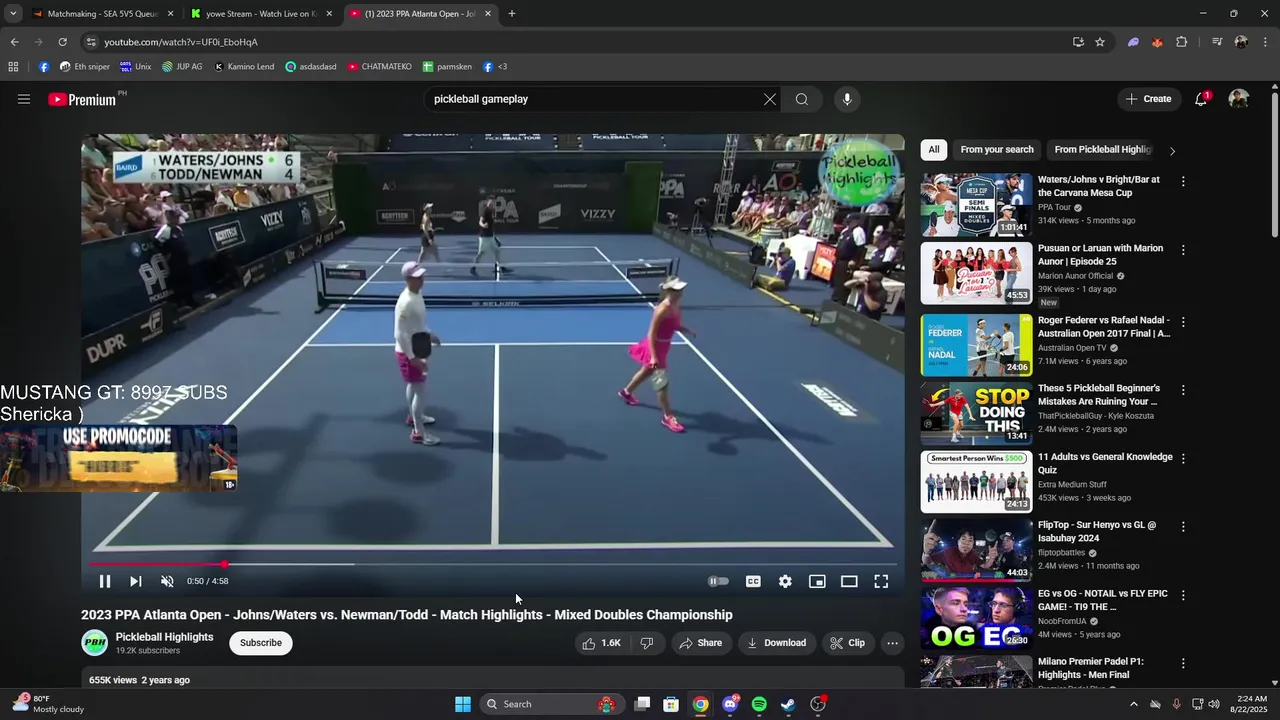Reload the page
This screenshot has height=720, width=1280.
click(62, 42)
